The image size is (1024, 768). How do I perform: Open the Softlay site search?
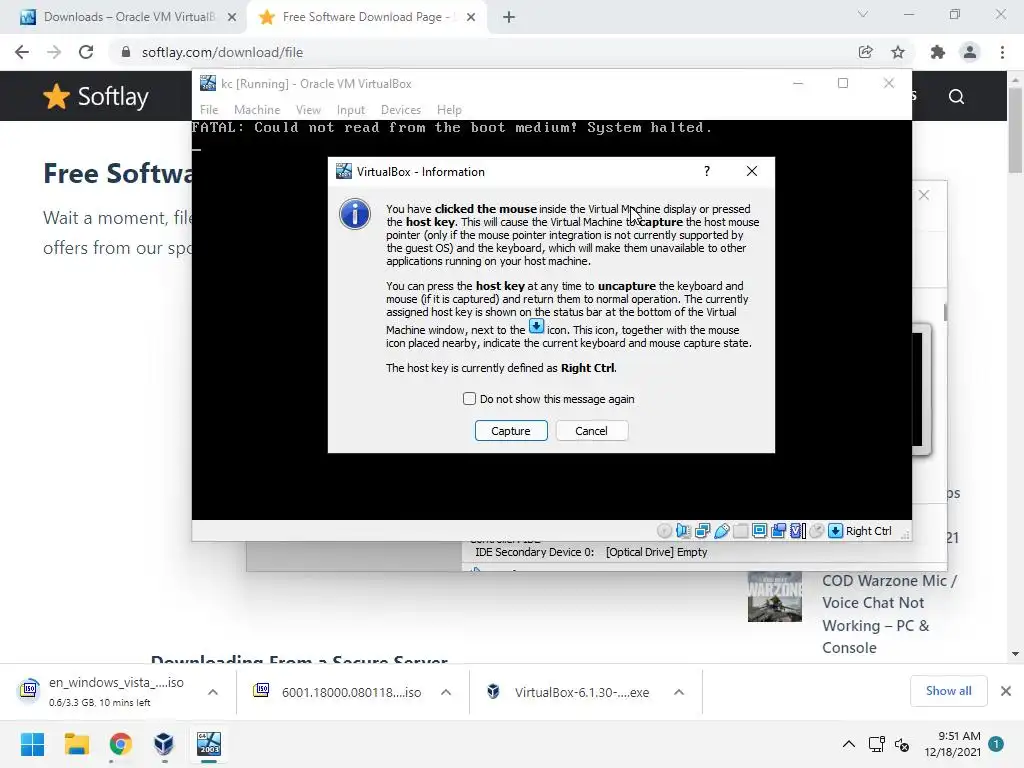(x=956, y=97)
